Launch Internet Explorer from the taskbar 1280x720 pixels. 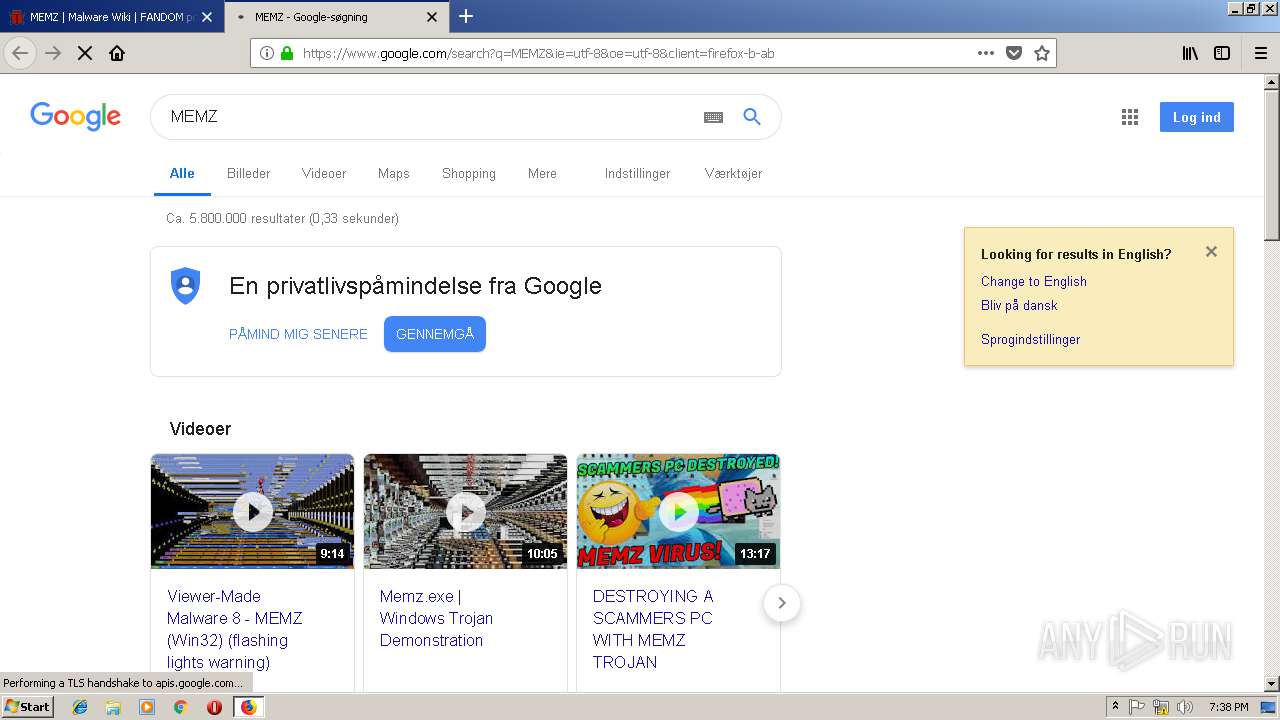(x=80, y=707)
